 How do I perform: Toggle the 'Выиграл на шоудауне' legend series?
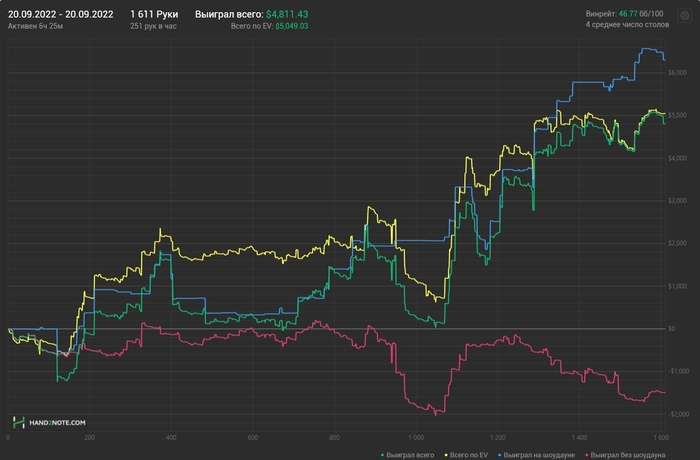(x=536, y=455)
